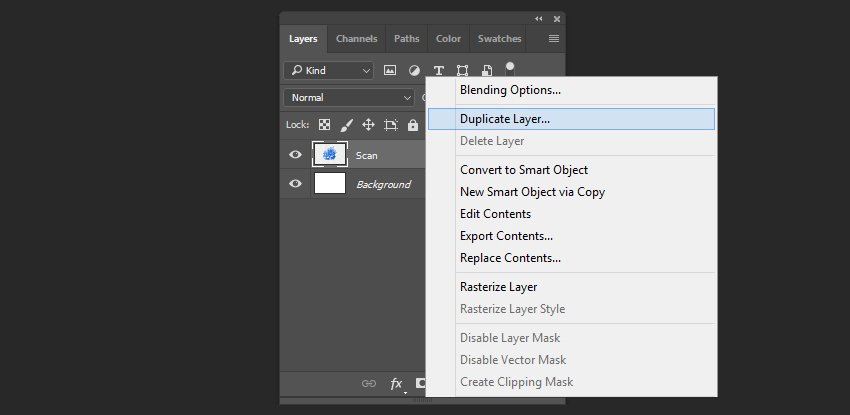Open the Layers panel hamburger menu
Screen dimensions: 850x415
click(554, 39)
